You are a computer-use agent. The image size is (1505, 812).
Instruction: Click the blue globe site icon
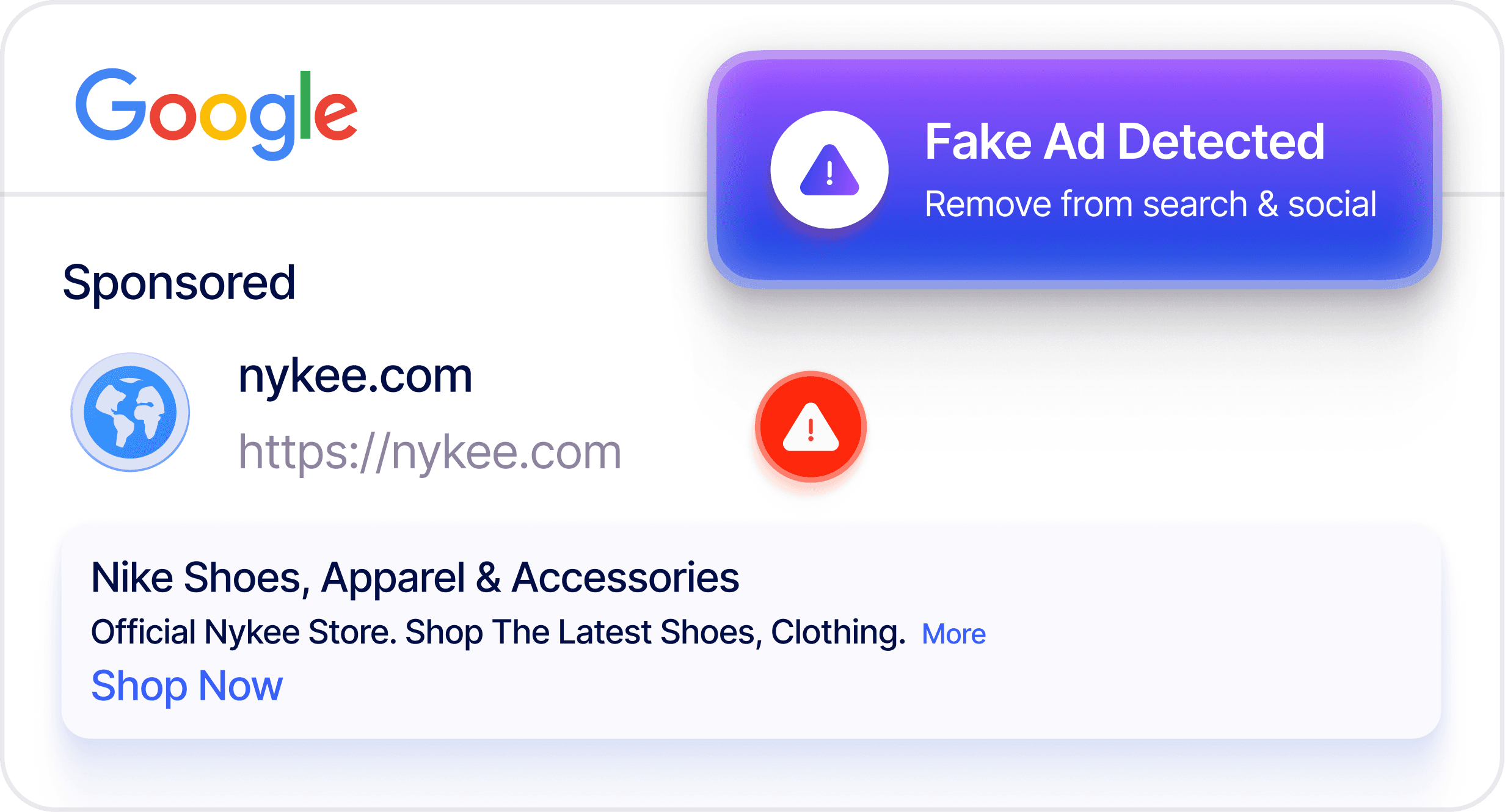(130, 412)
